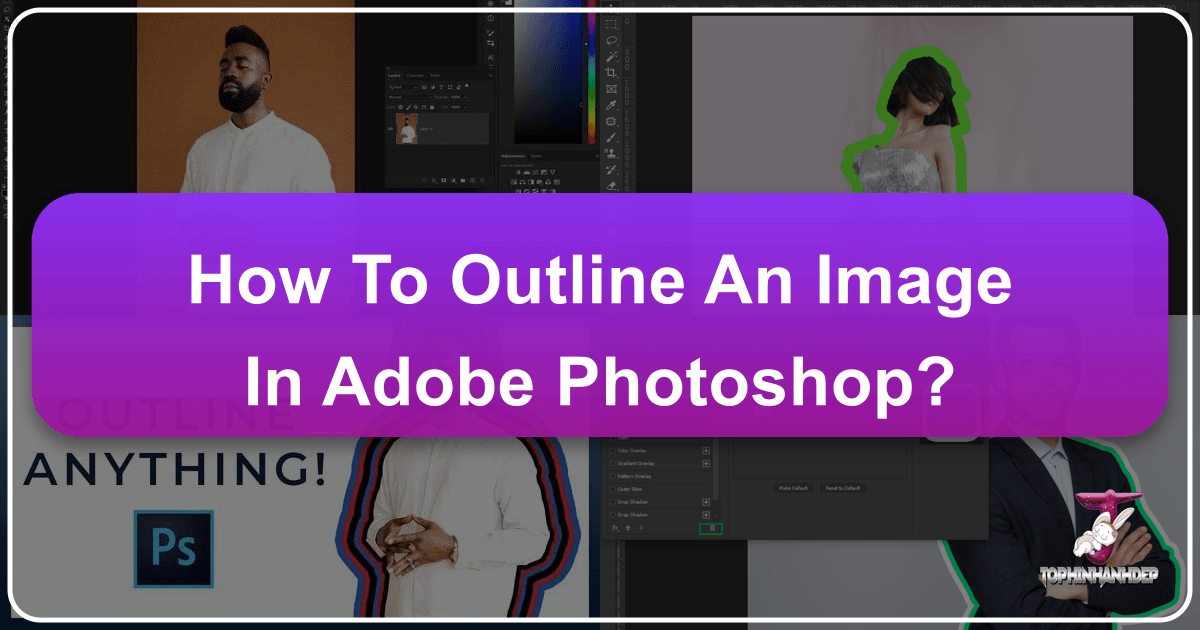The image size is (1200, 630).
Task: Select the Crop tool
Action: click(612, 74)
